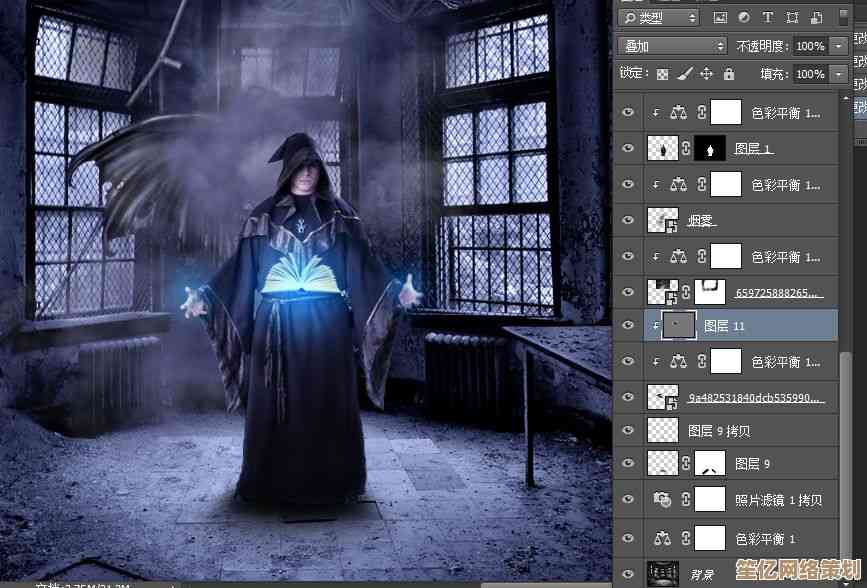Screen dimensions: 867x588
Task: Click the lock all padlock icon
Action: (x=729, y=74)
